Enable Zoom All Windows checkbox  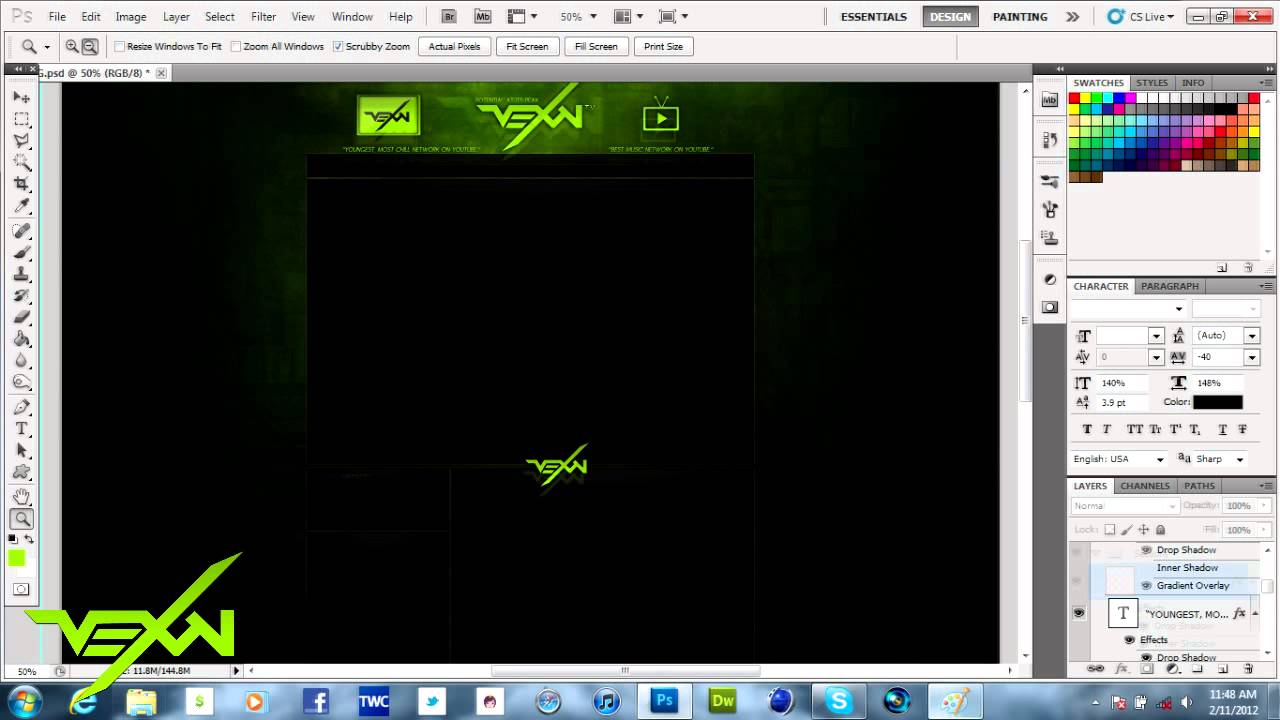[x=236, y=46]
